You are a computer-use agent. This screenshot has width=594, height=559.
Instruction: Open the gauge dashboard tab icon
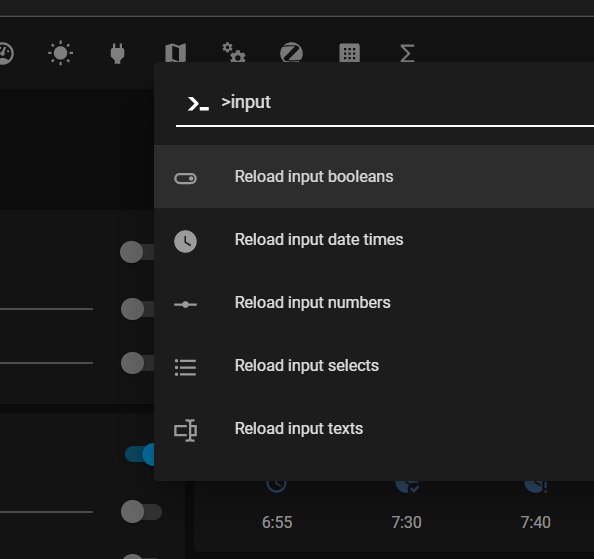tap(5, 53)
